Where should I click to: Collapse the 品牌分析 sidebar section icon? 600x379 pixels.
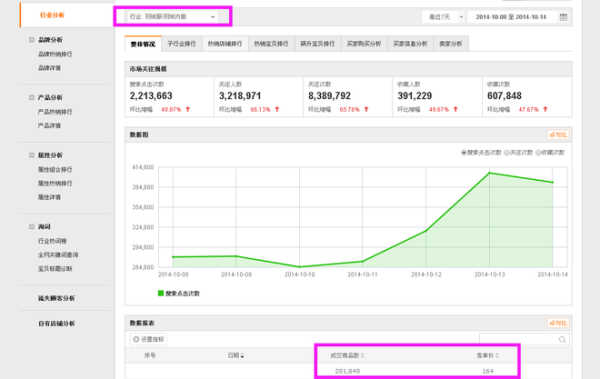pyautogui.click(x=32, y=40)
